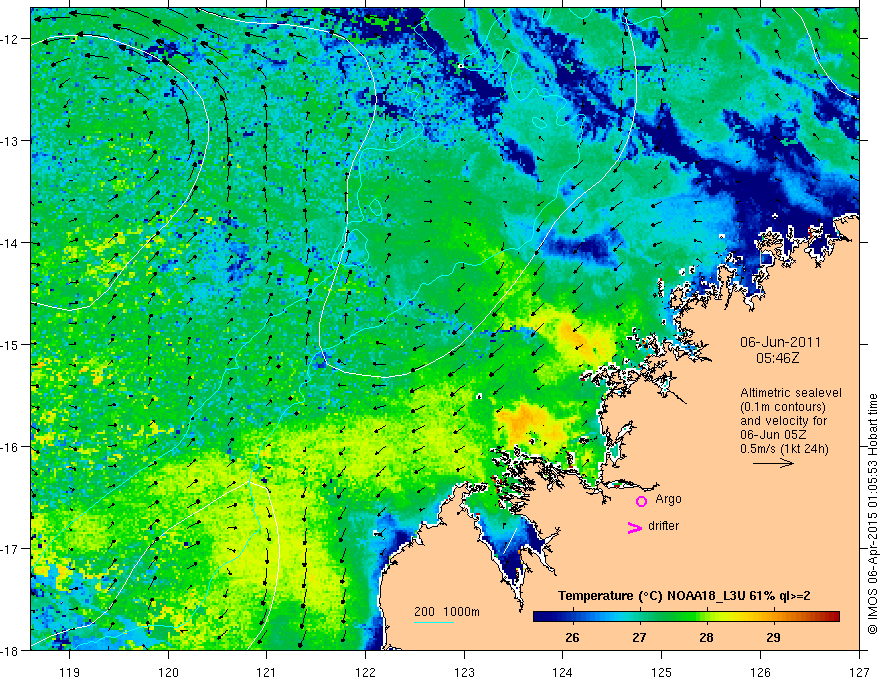Screen dimensions: 880x680
Task: Click the temperature color bar
Action: point(686,616)
